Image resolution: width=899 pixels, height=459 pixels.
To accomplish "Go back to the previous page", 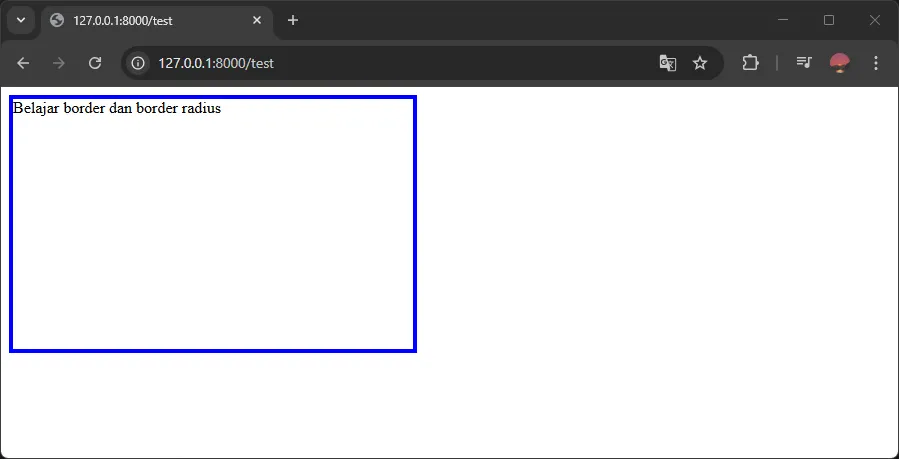I will tap(23, 63).
